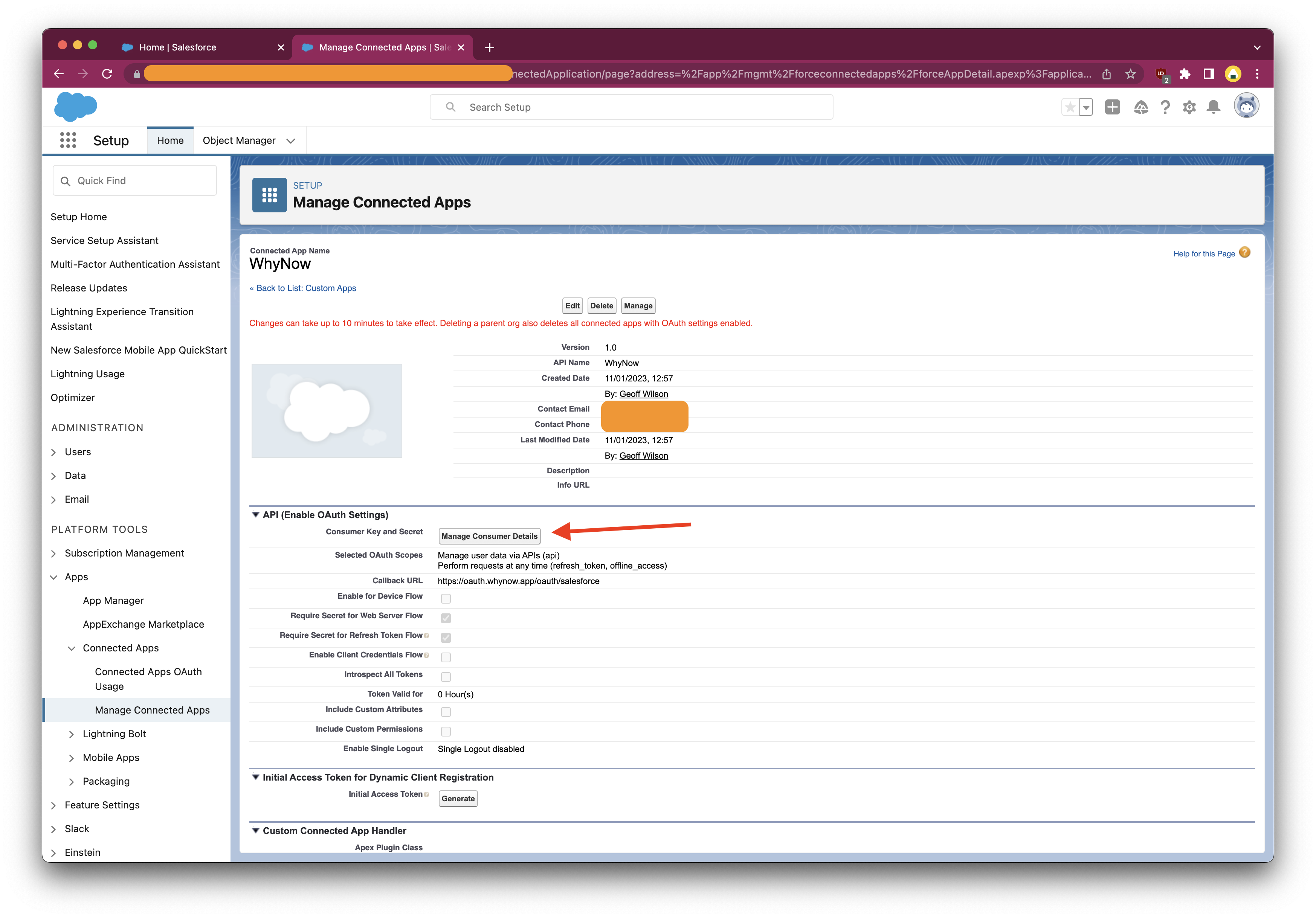Open the Chrome three-dot menu
1316x918 pixels.
pos(1257,74)
